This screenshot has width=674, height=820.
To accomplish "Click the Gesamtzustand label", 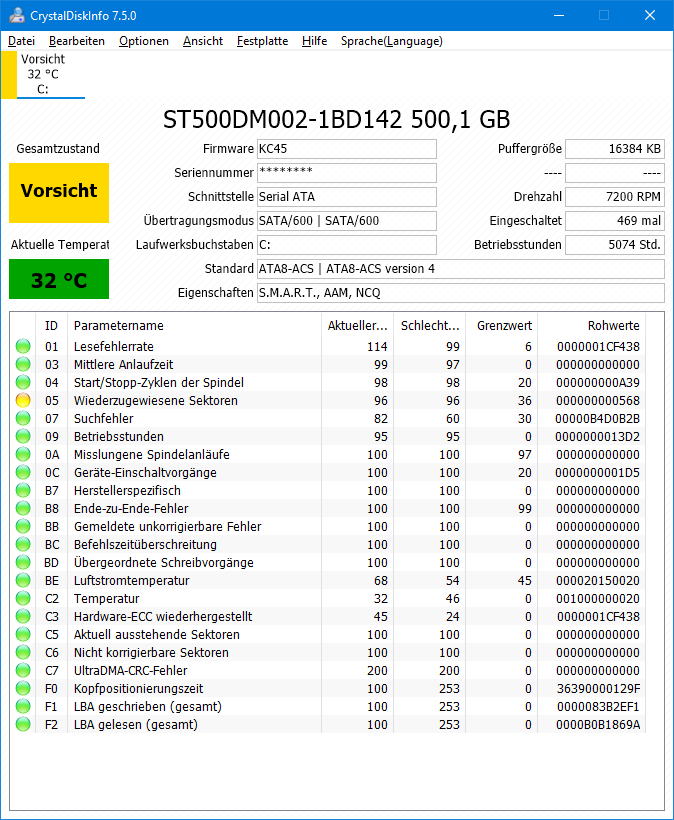I will pos(58,149).
